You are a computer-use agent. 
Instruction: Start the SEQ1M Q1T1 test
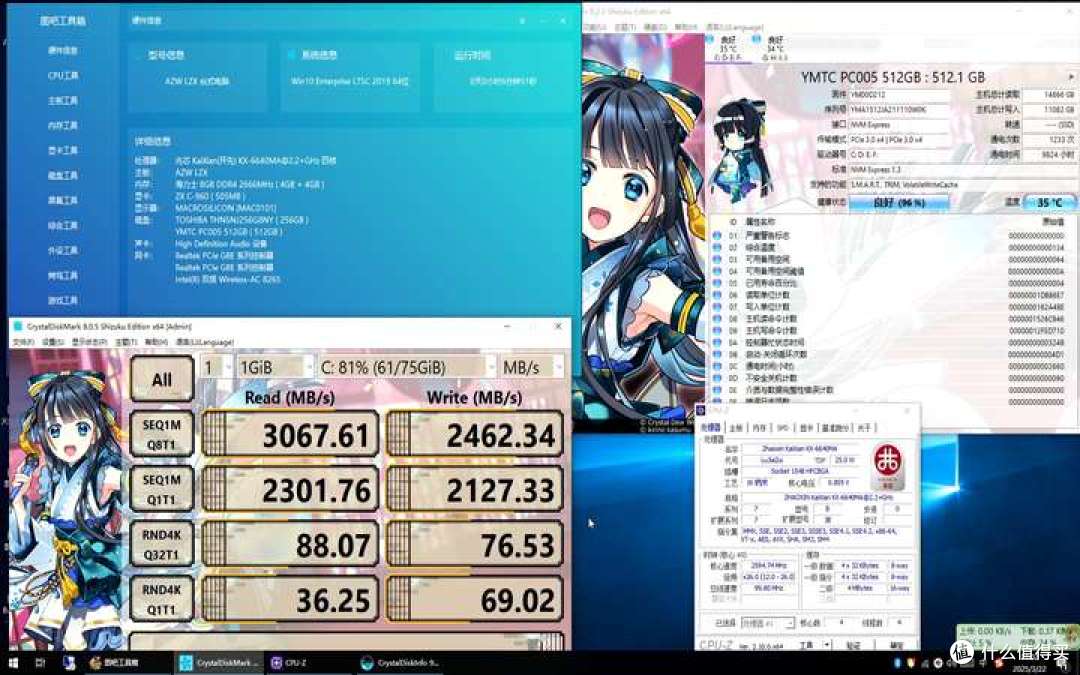162,489
